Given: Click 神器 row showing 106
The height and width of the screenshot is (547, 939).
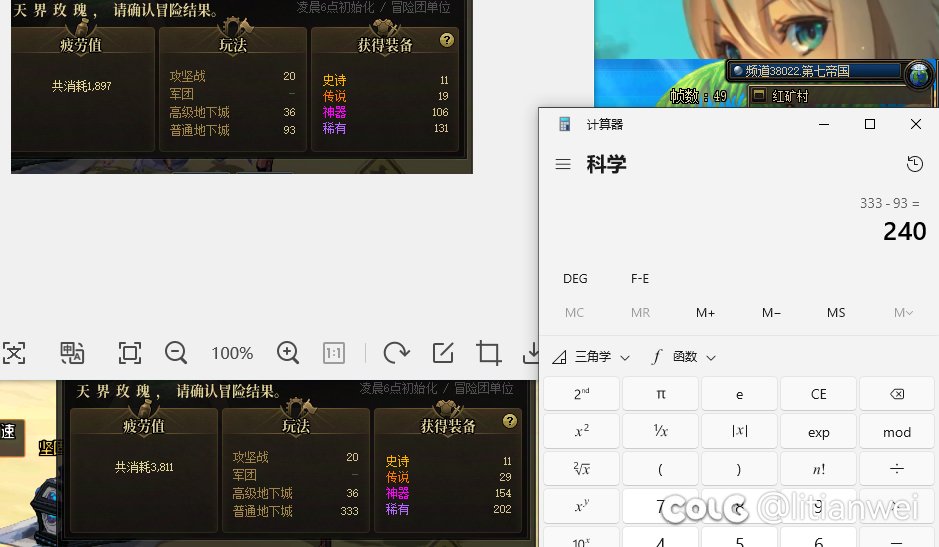Looking at the screenshot, I should click(385, 112).
